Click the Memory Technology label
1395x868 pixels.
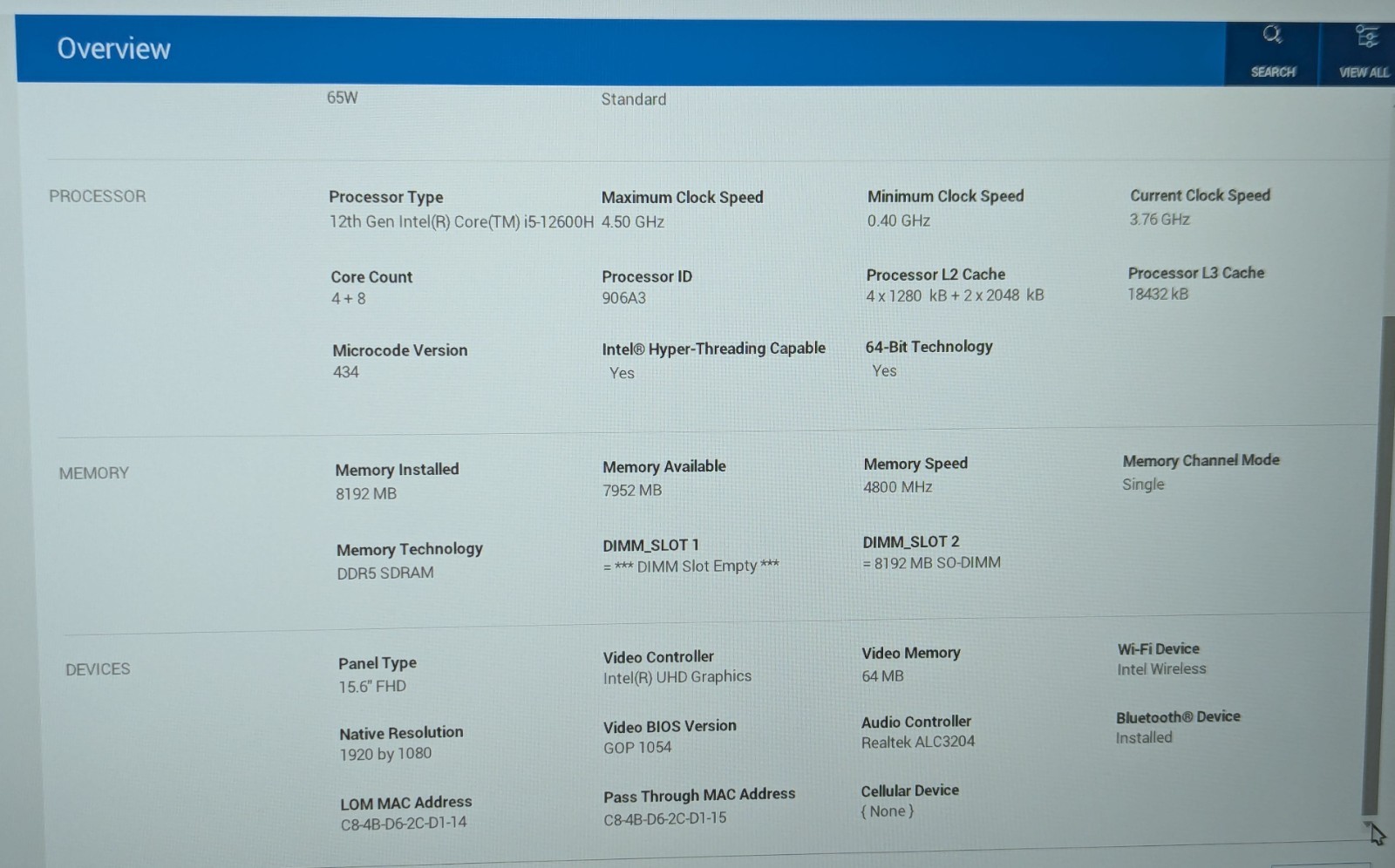click(x=409, y=549)
